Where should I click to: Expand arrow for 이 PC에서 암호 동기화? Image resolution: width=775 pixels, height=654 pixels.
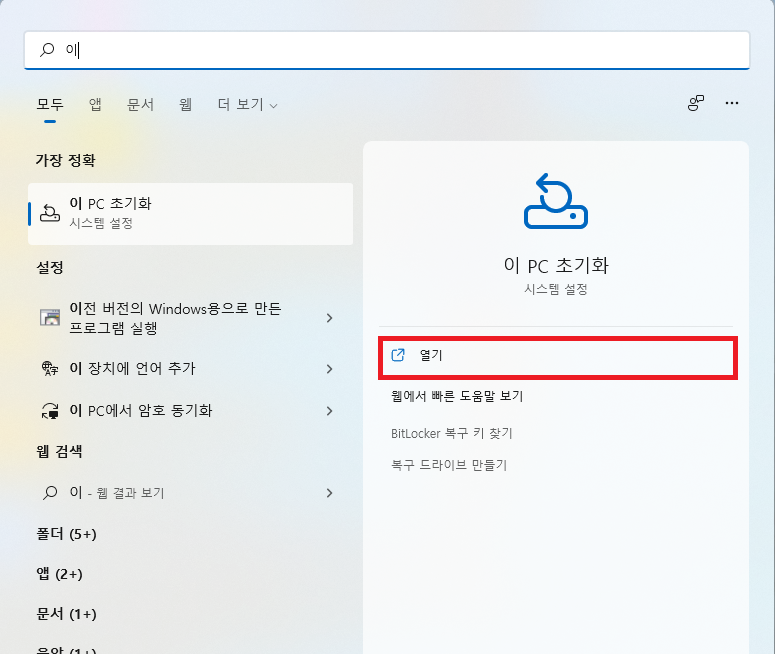tap(330, 411)
